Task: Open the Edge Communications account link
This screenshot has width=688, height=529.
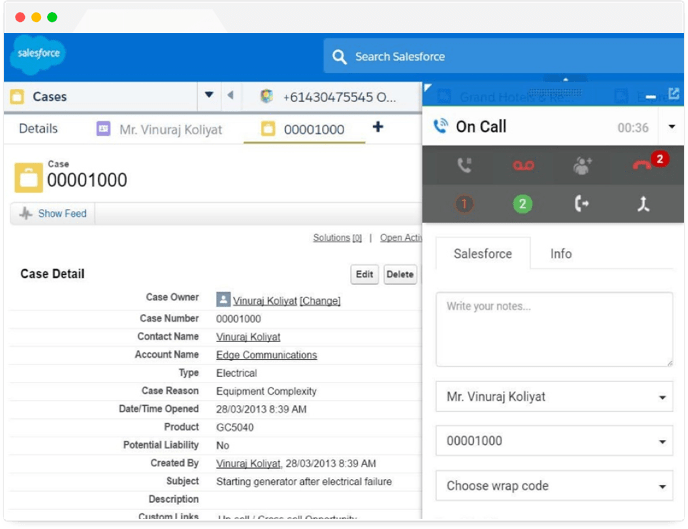Action: (x=266, y=355)
